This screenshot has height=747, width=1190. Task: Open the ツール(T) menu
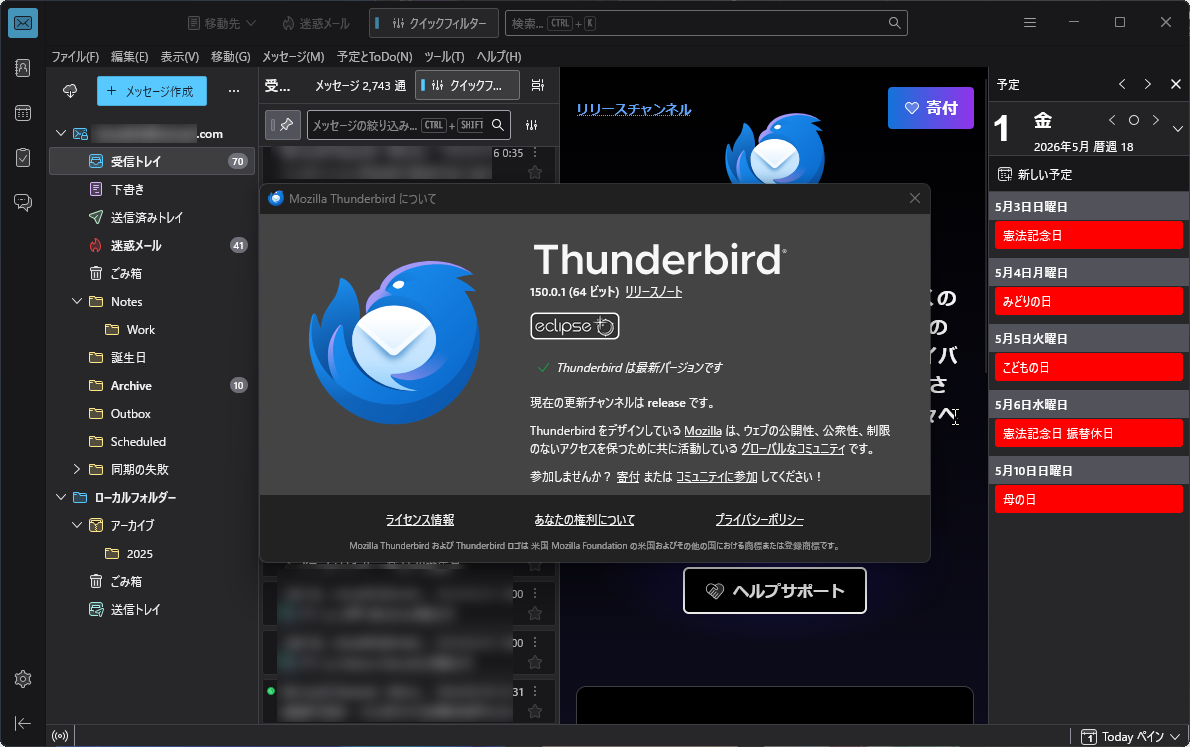pos(444,57)
